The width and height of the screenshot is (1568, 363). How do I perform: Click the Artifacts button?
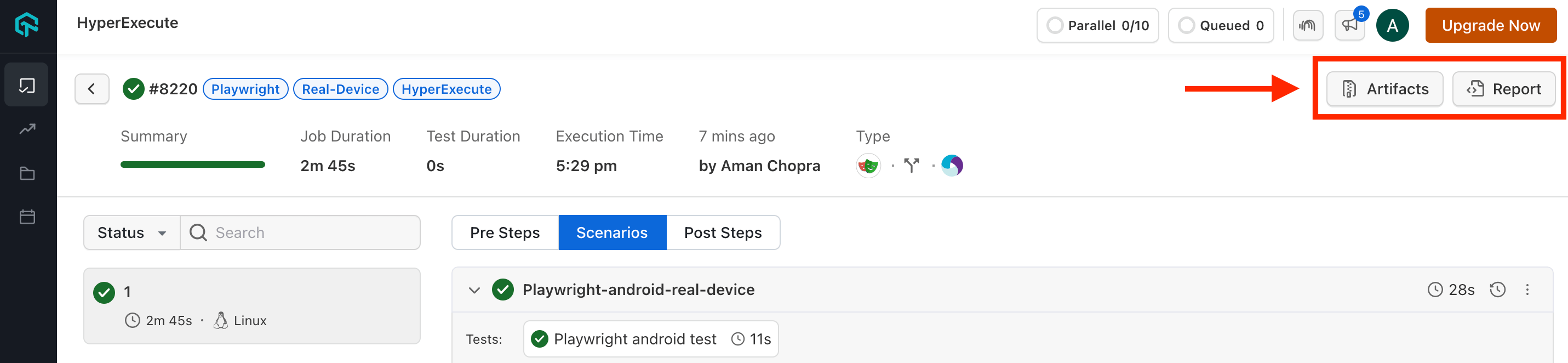pos(1384,89)
